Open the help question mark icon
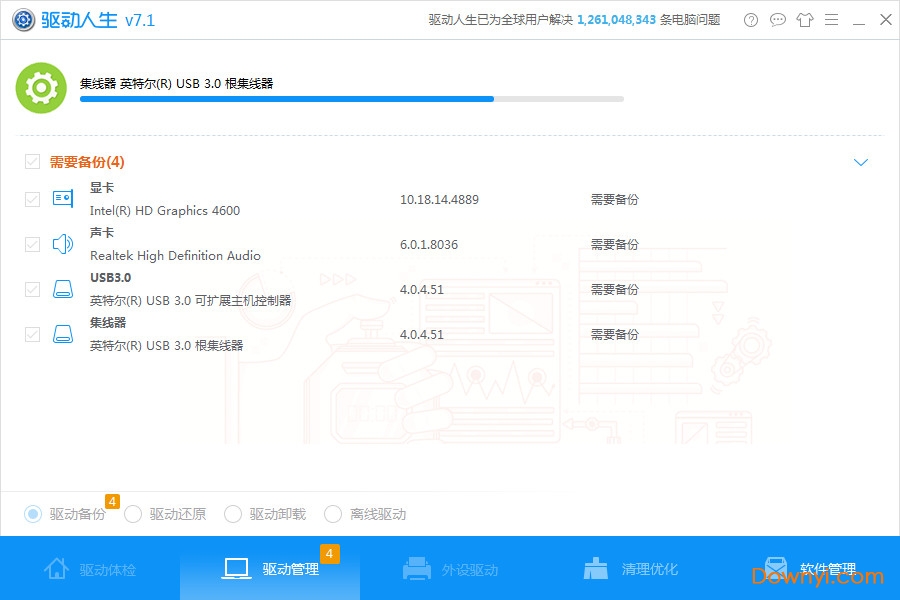 click(751, 20)
